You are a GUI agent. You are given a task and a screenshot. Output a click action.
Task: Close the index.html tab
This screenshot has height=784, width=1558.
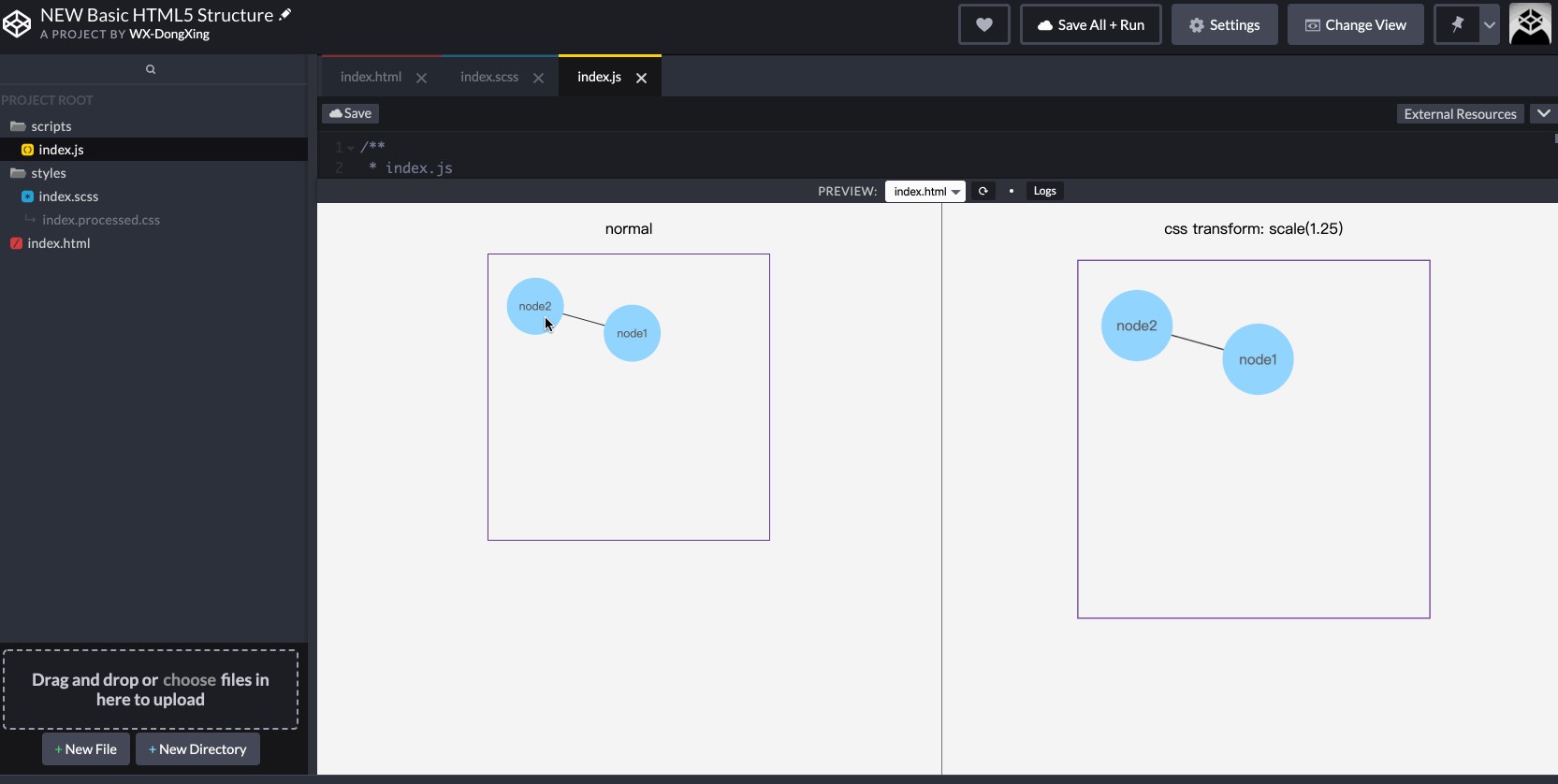tap(422, 78)
